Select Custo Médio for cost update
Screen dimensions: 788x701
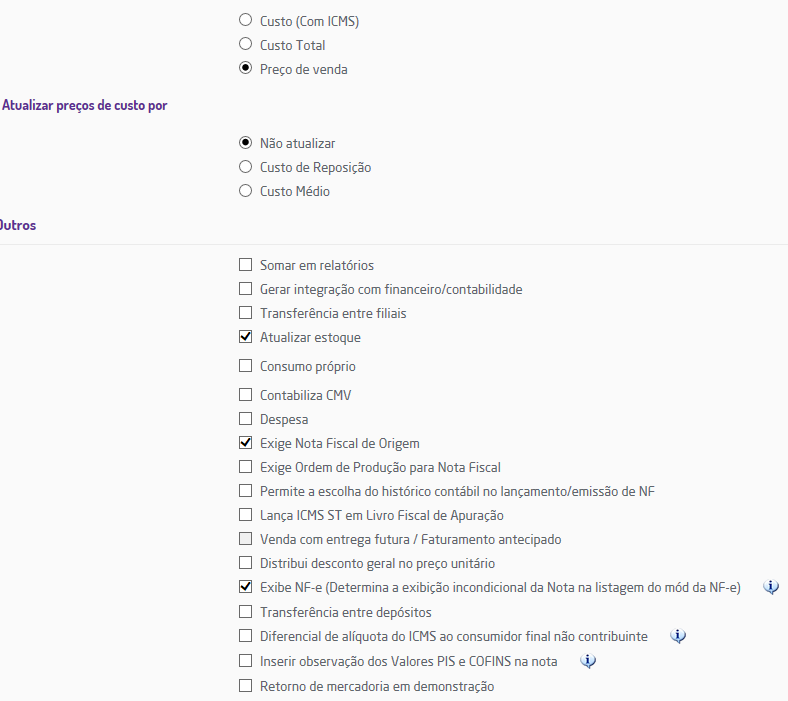tap(246, 191)
